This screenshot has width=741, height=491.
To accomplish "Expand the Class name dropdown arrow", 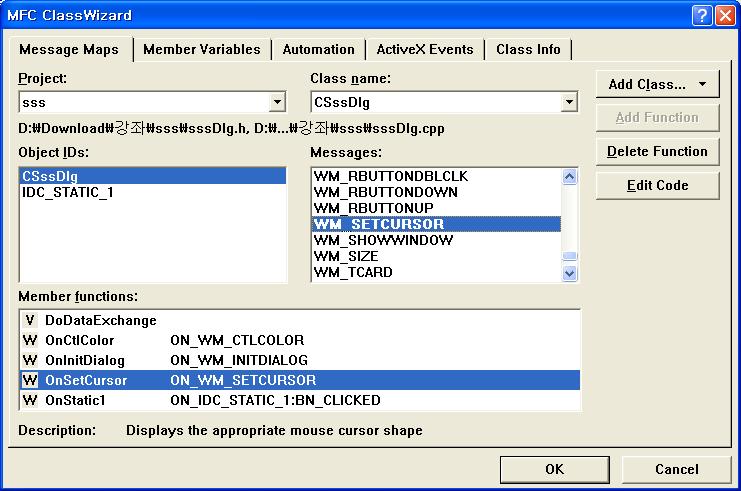I will [x=569, y=102].
